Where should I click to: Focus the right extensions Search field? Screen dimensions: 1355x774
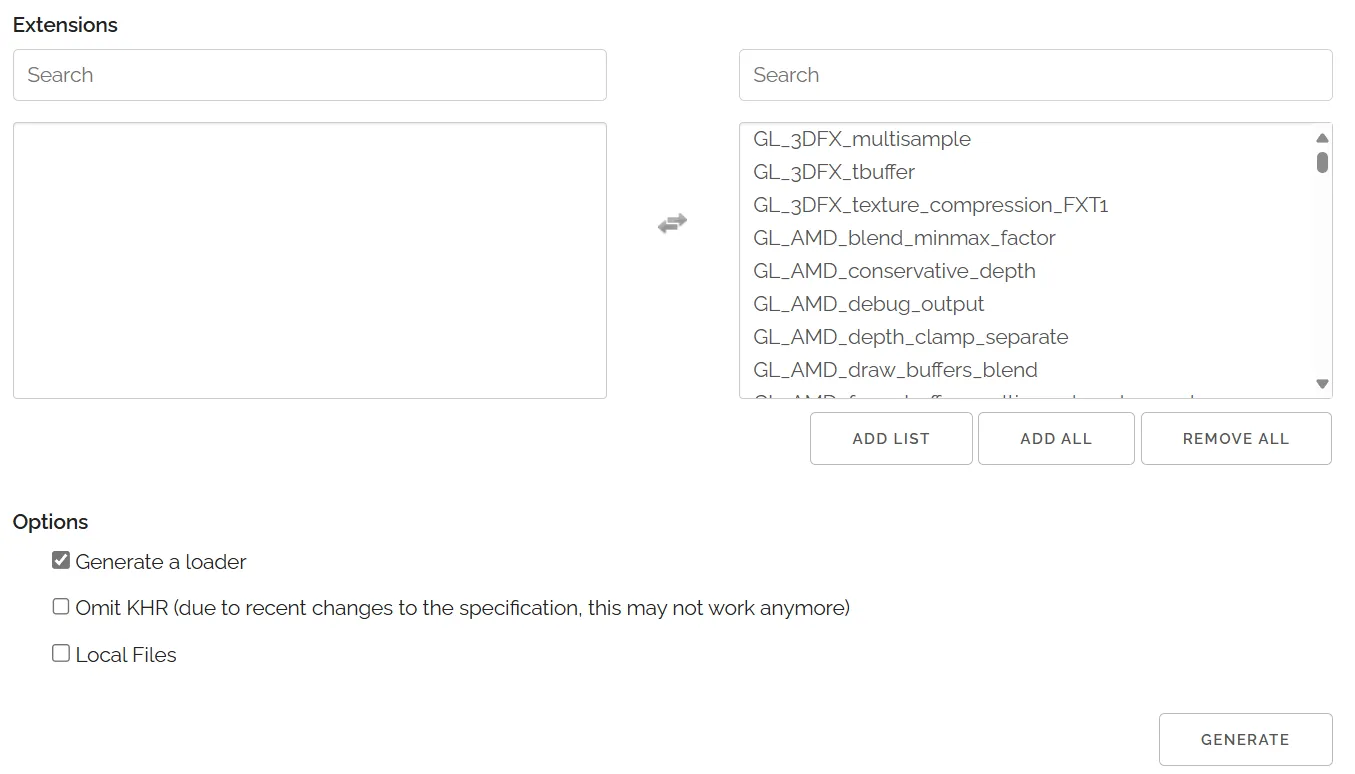[x=1035, y=75]
